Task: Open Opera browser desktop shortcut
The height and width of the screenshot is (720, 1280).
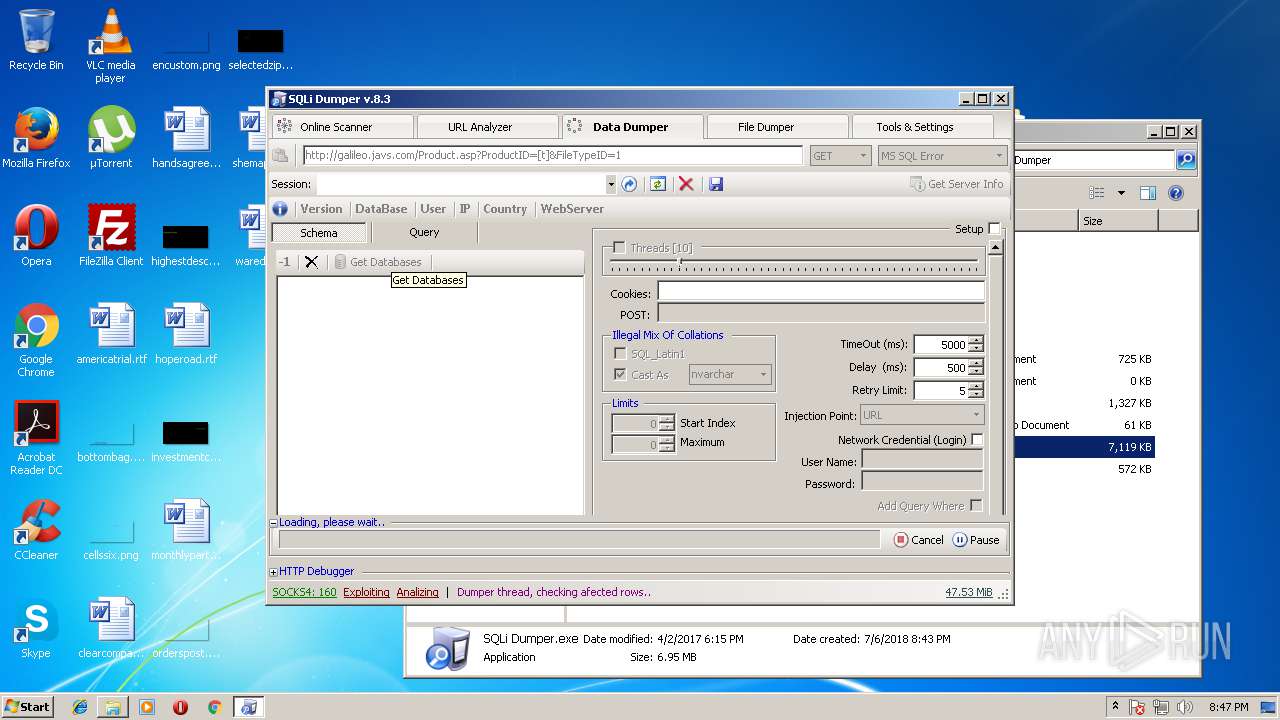Action: (36, 236)
